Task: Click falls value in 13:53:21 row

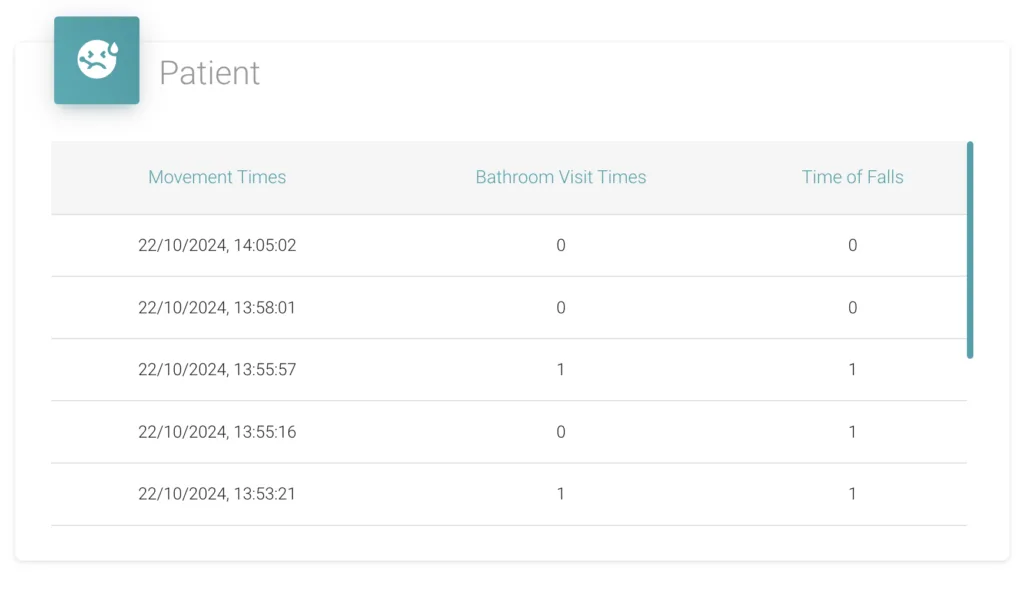Action: pyautogui.click(x=852, y=494)
